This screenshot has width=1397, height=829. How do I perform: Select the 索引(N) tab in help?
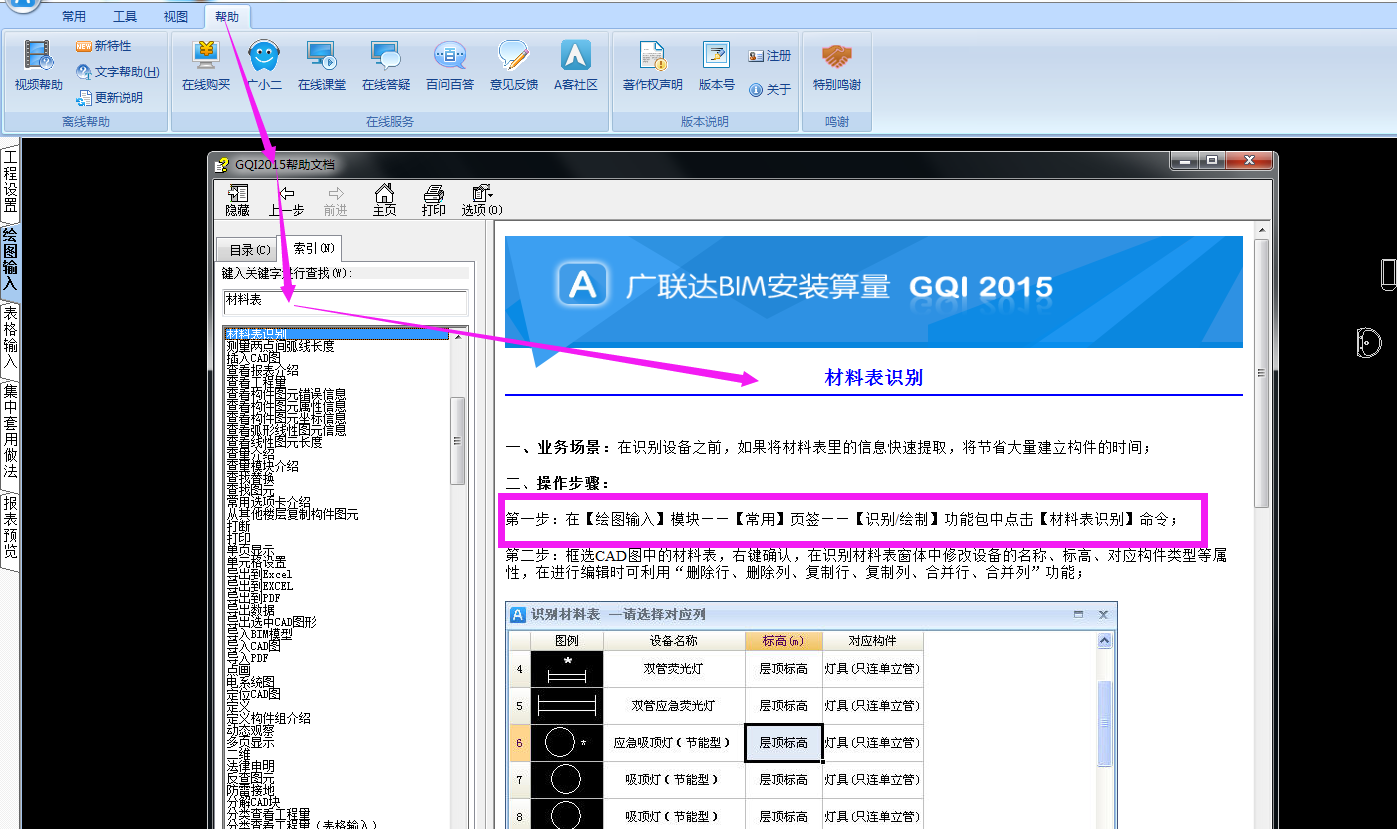(313, 247)
